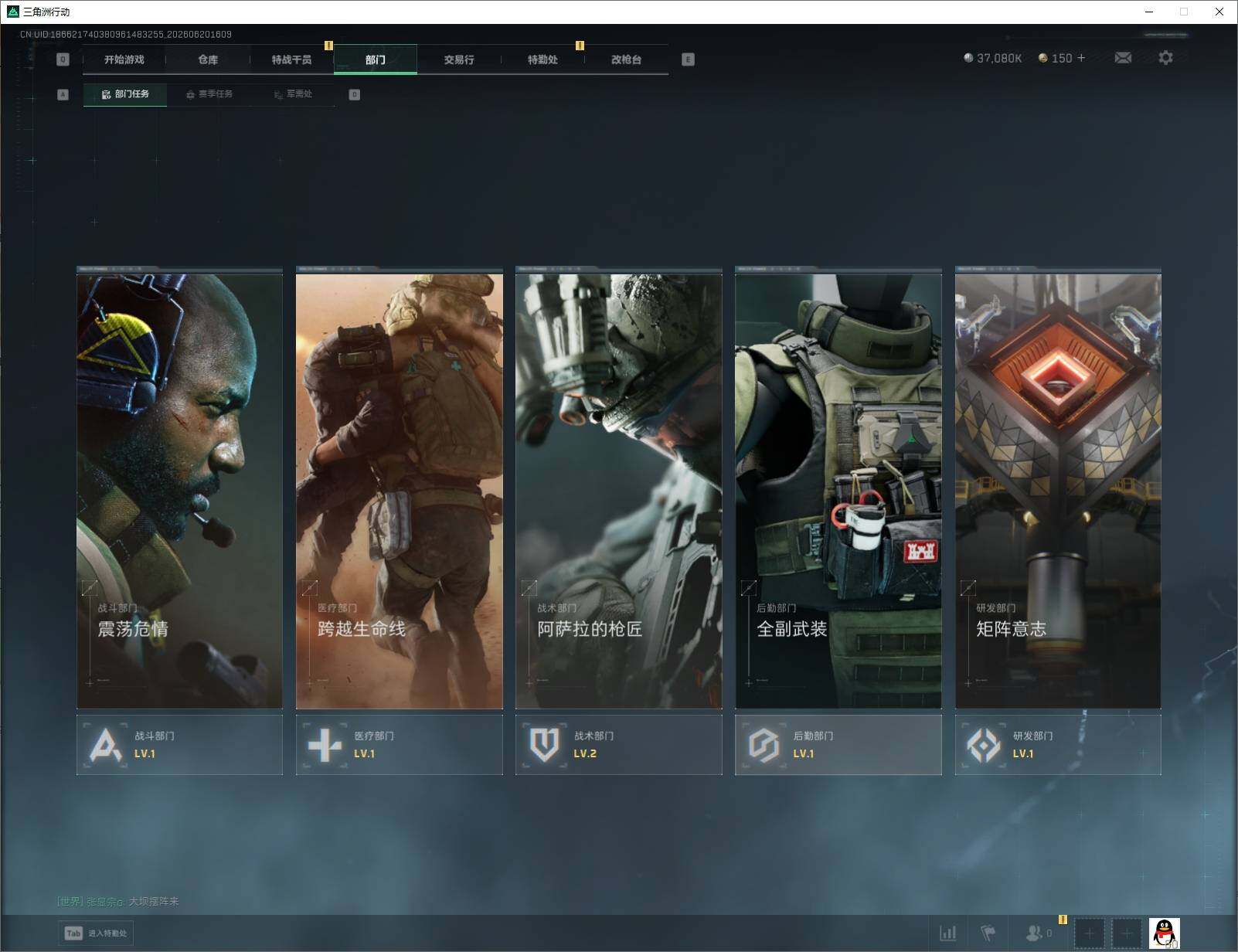Viewport: 1238px width, 952px height.
Task: Click the 研发部门 LV.1 button
Action: [1058, 745]
